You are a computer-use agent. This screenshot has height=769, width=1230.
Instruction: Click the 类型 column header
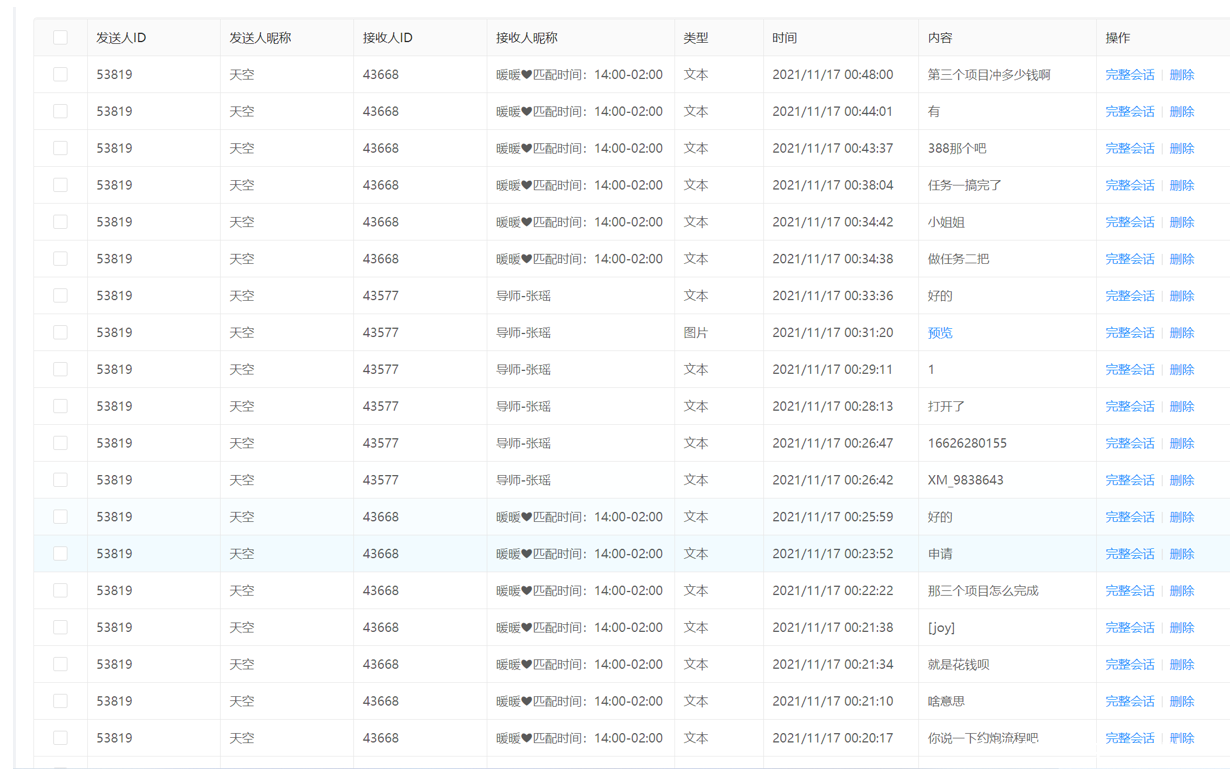tap(696, 38)
